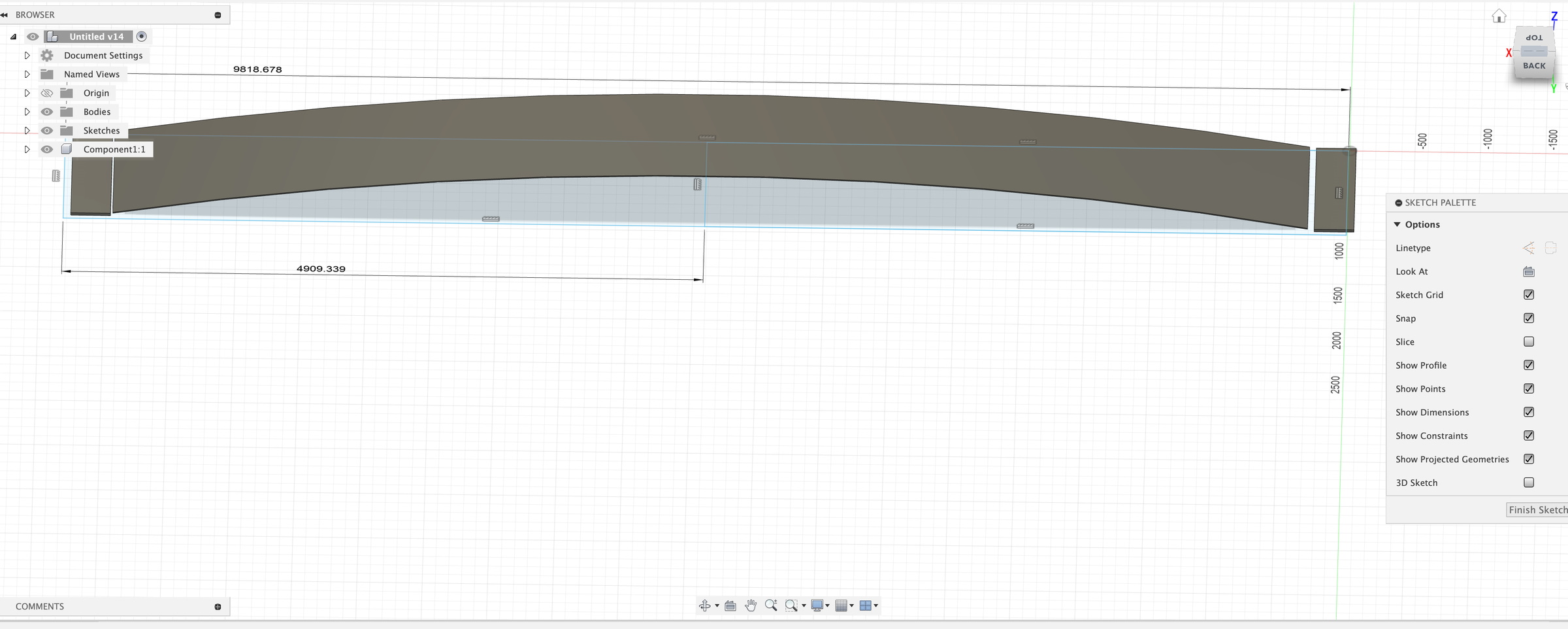Select the Zoom tool
Screen dimensions: 1568x629
(771, 605)
